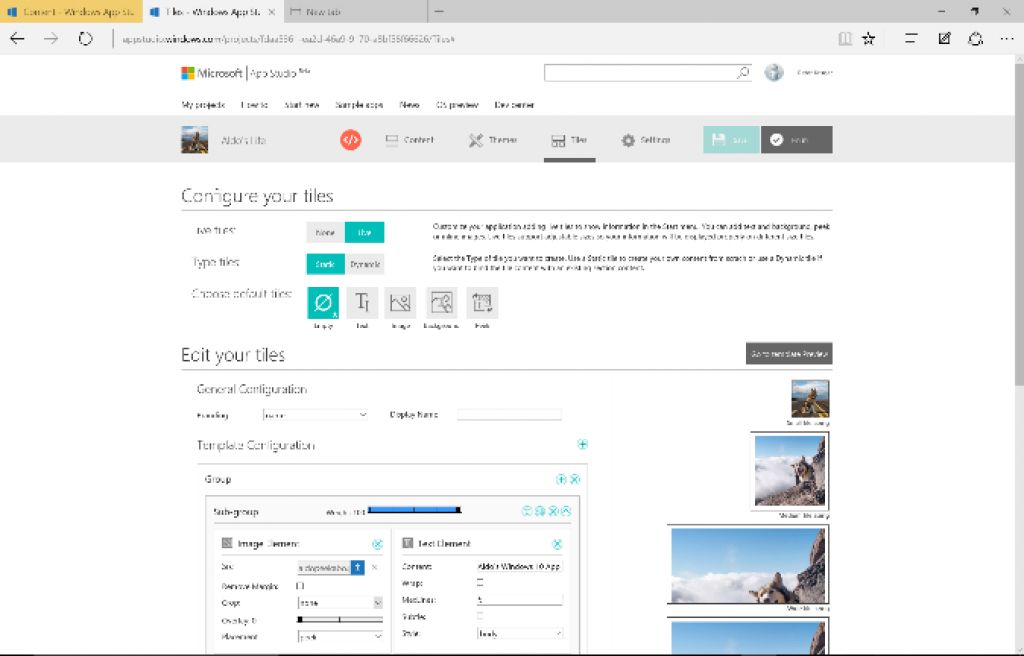Delete the Text Element using its X icon

pyautogui.click(x=556, y=544)
